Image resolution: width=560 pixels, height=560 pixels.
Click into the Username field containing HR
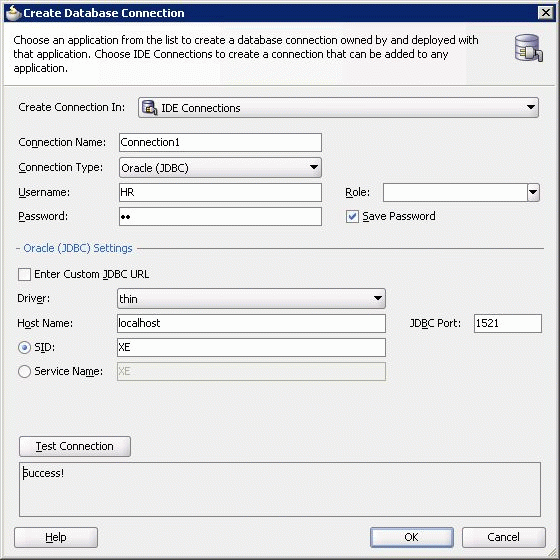click(220, 192)
